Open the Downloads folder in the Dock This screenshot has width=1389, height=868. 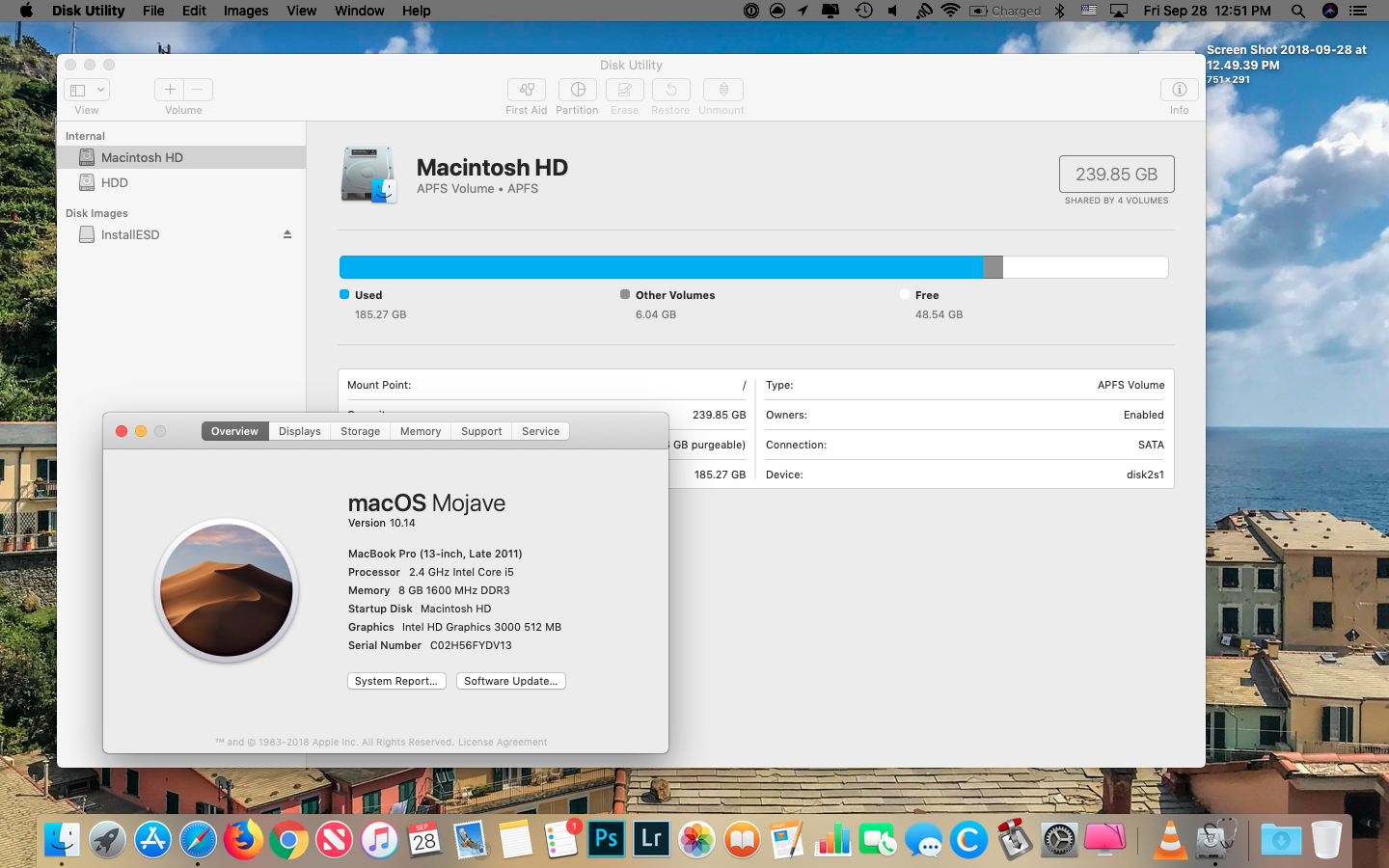click(1281, 840)
